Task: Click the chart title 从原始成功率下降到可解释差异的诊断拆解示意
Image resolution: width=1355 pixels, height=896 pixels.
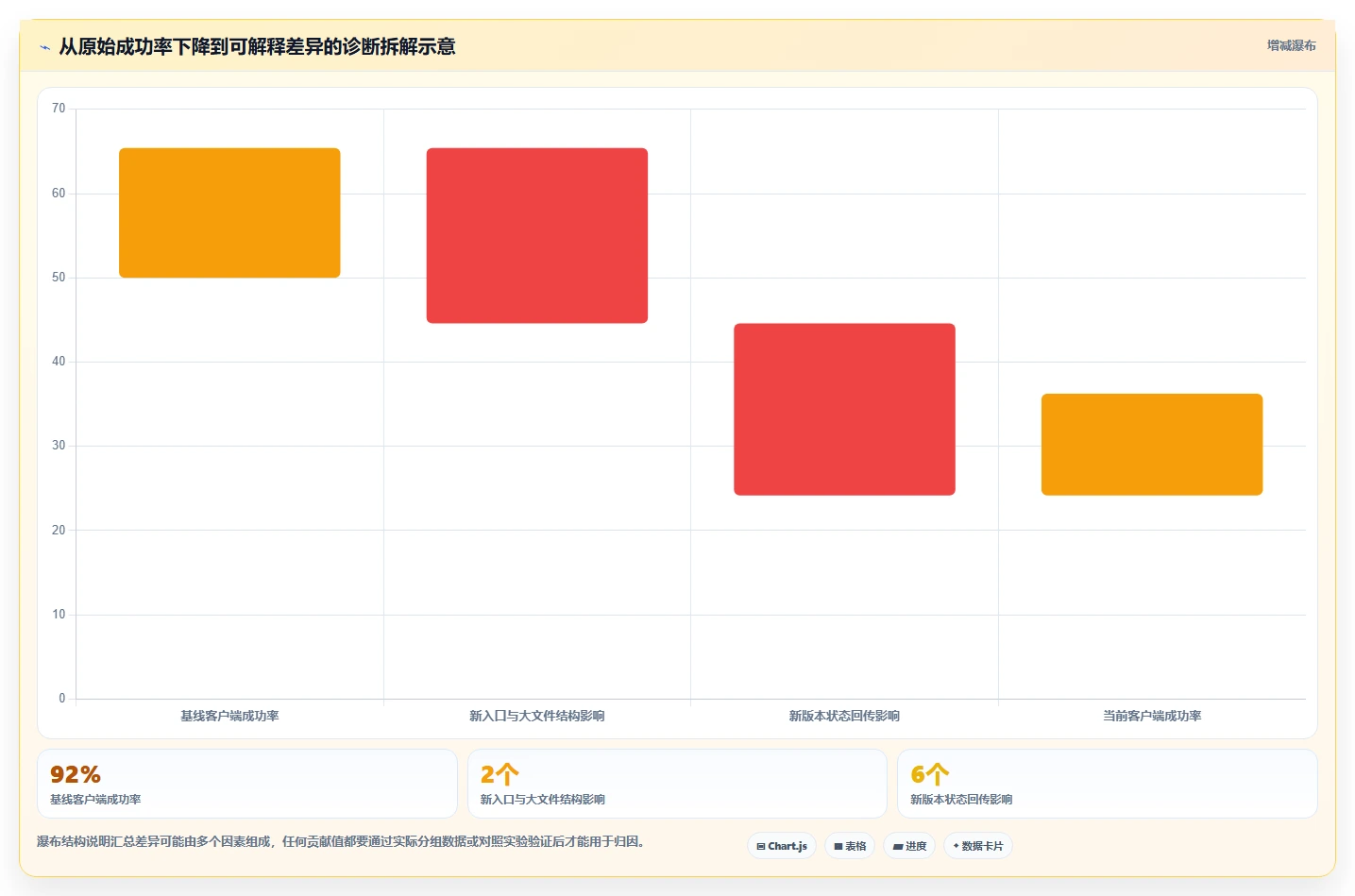Action: point(257,46)
